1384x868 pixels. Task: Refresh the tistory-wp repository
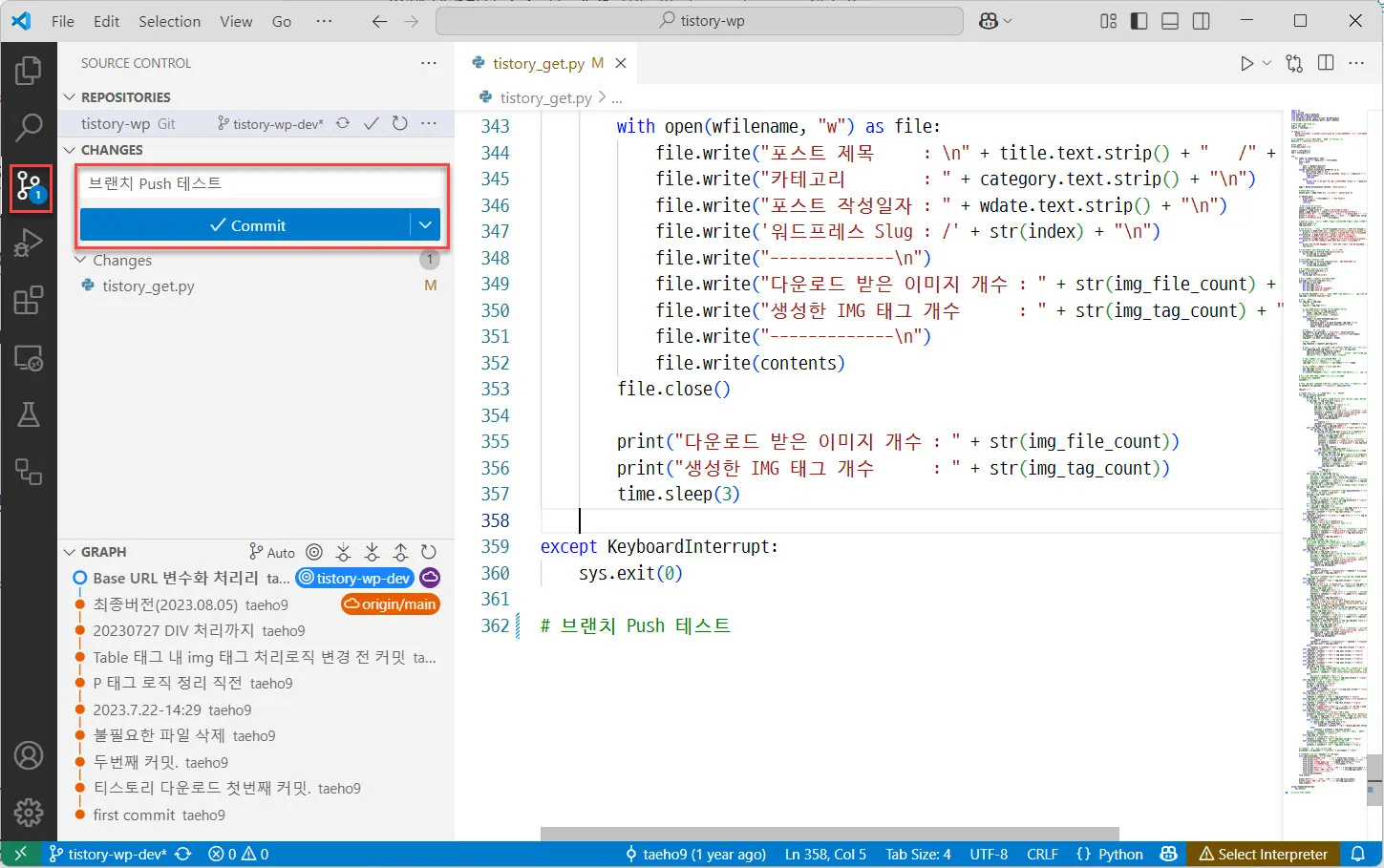(x=400, y=123)
